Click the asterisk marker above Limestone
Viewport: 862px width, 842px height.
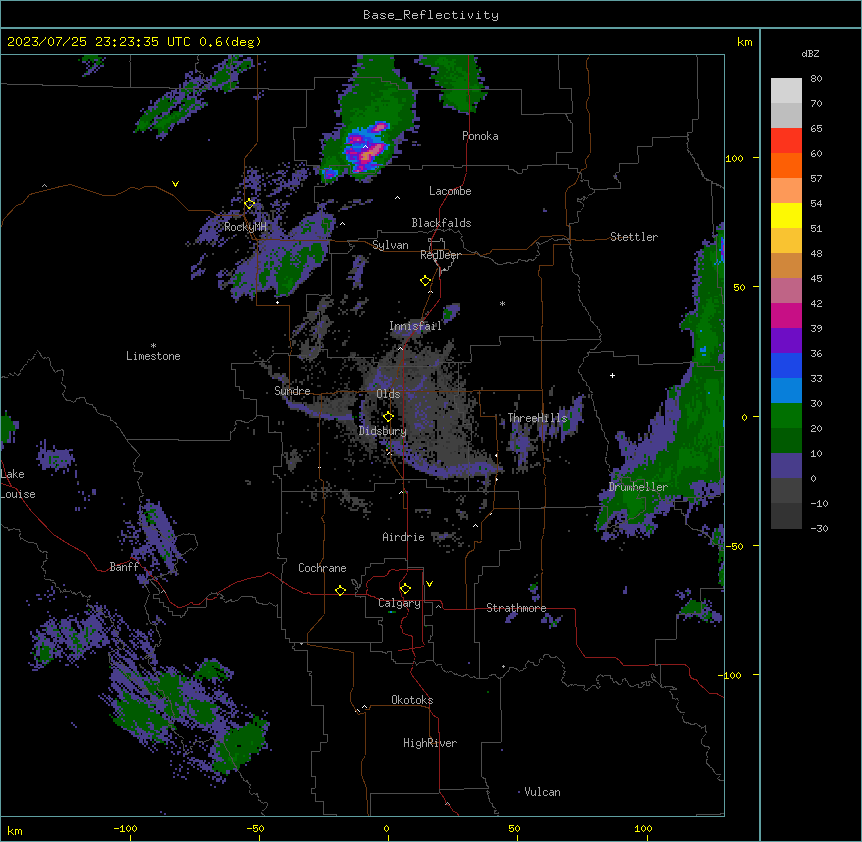pos(153,346)
